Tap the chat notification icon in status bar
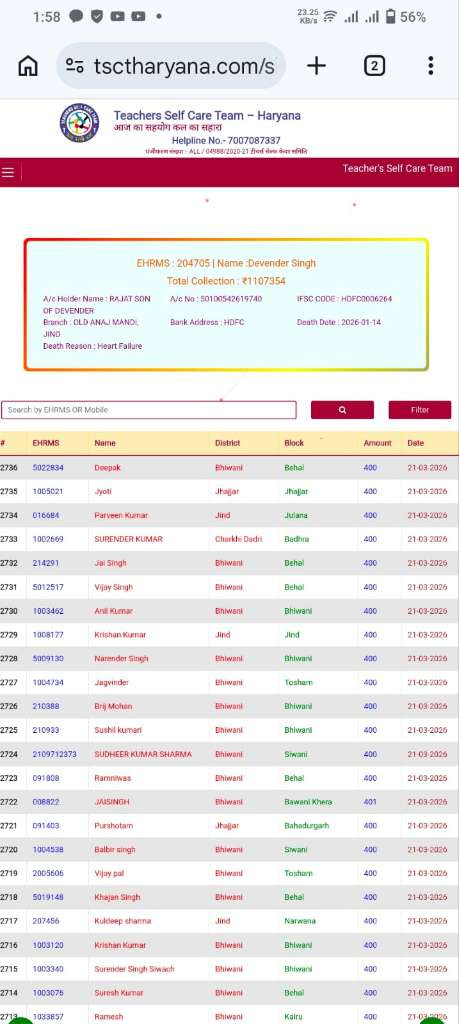 76,17
